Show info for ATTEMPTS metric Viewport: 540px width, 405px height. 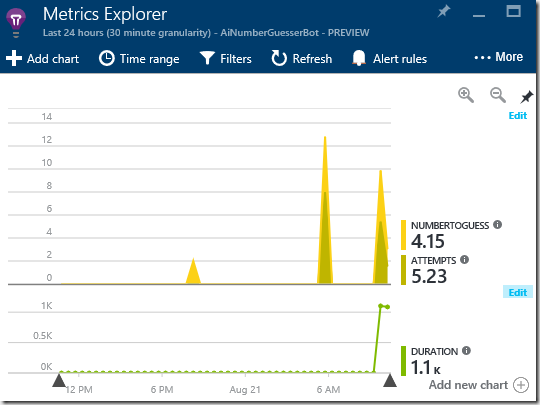(464, 259)
